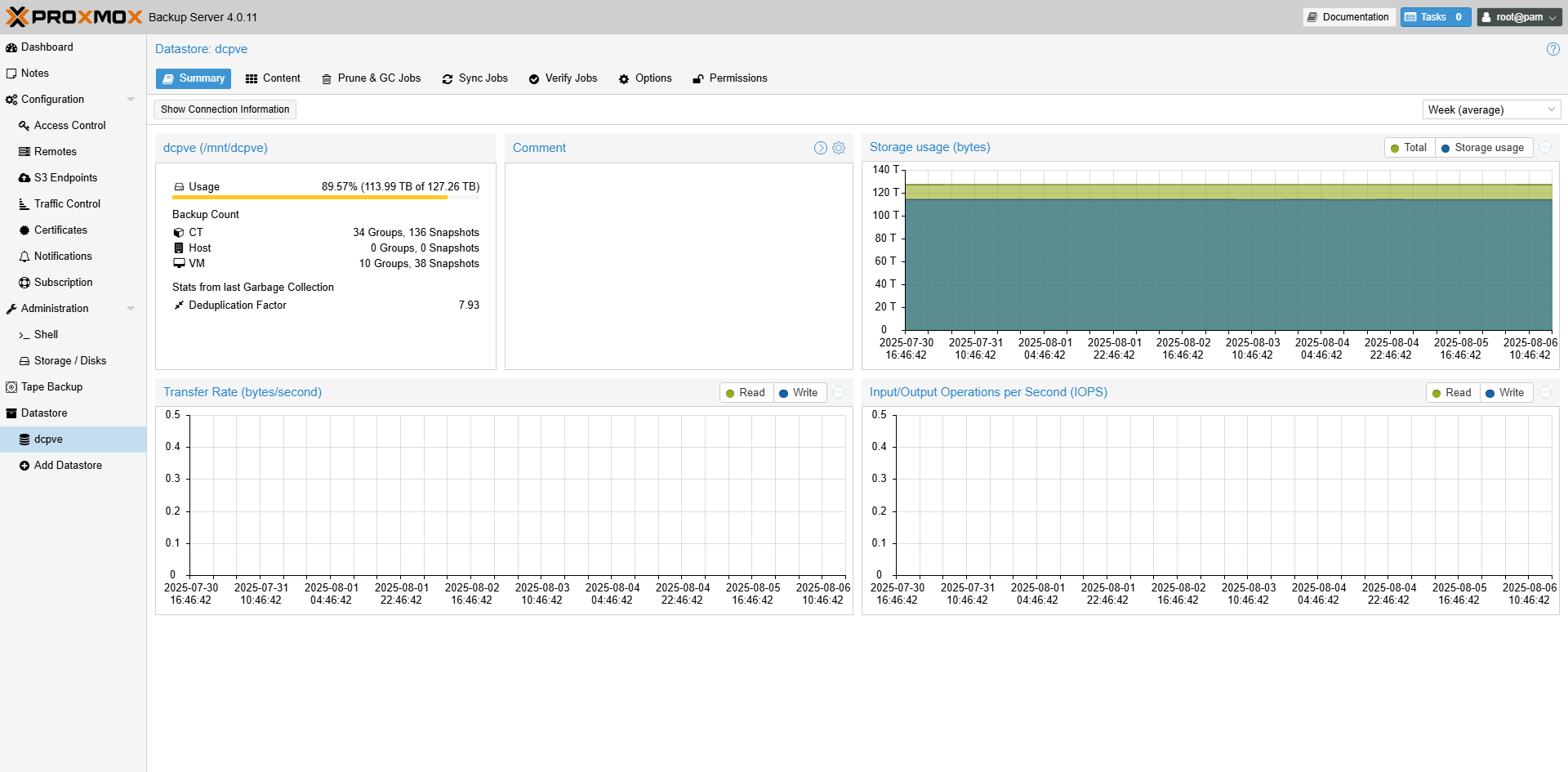Switch to the Prune & GC Jobs tab

pos(371,78)
